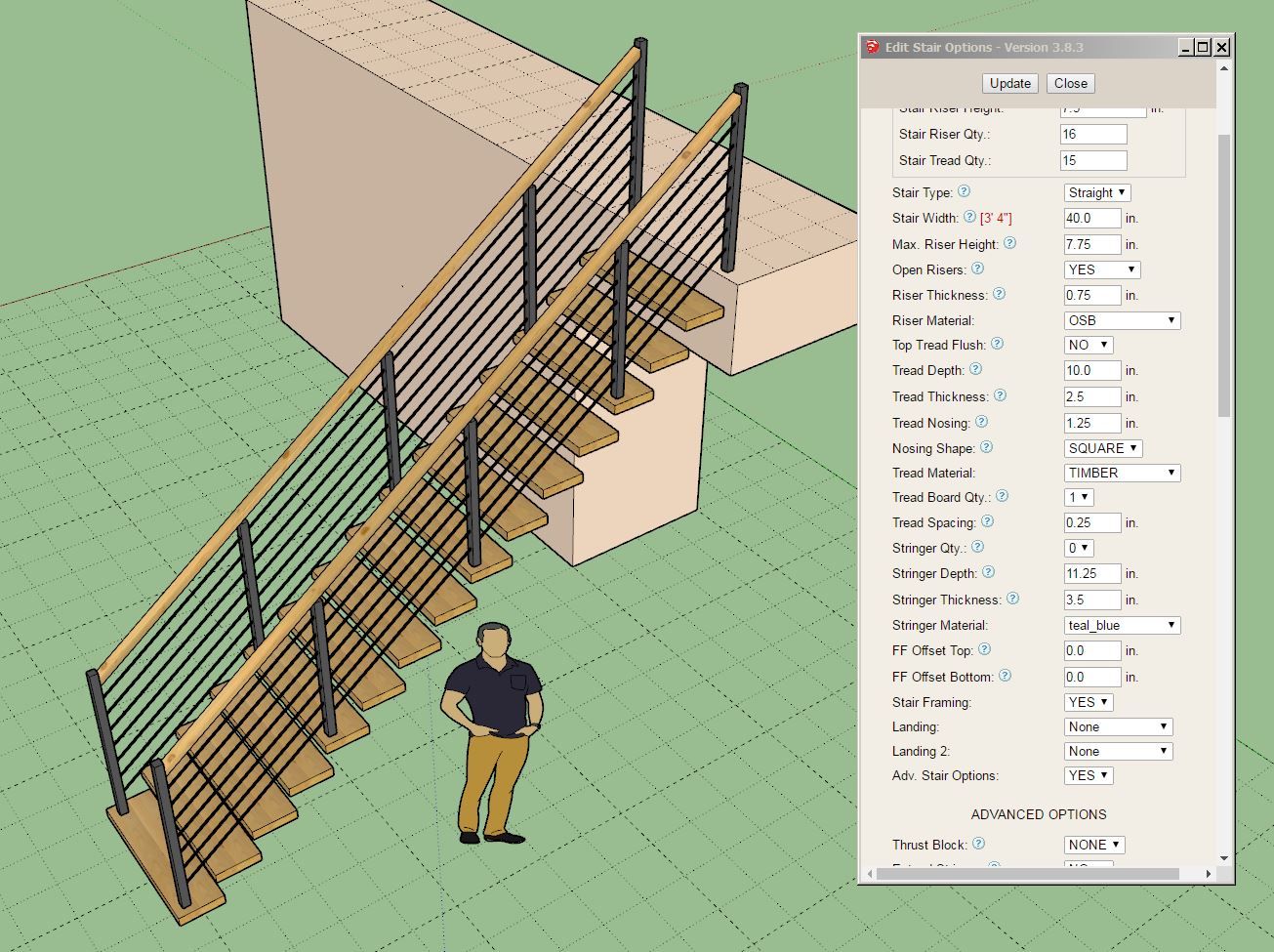Click help icon next to Thrust Block
The image size is (1274, 952).
pos(978,844)
